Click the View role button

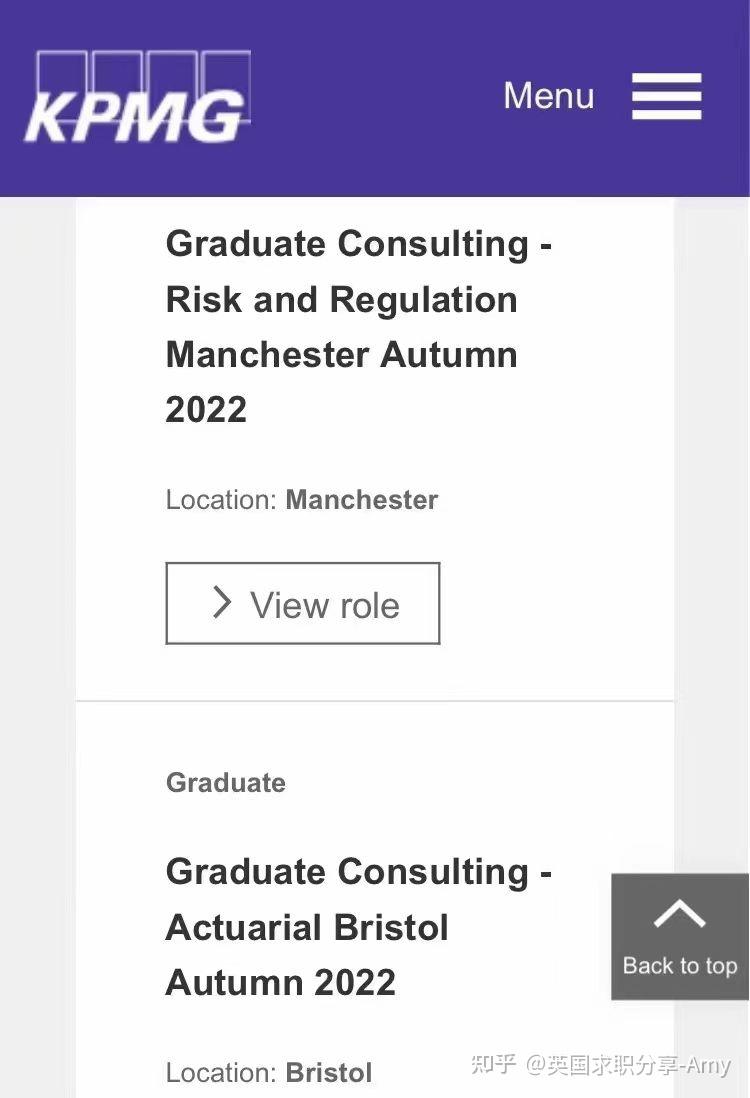302,603
